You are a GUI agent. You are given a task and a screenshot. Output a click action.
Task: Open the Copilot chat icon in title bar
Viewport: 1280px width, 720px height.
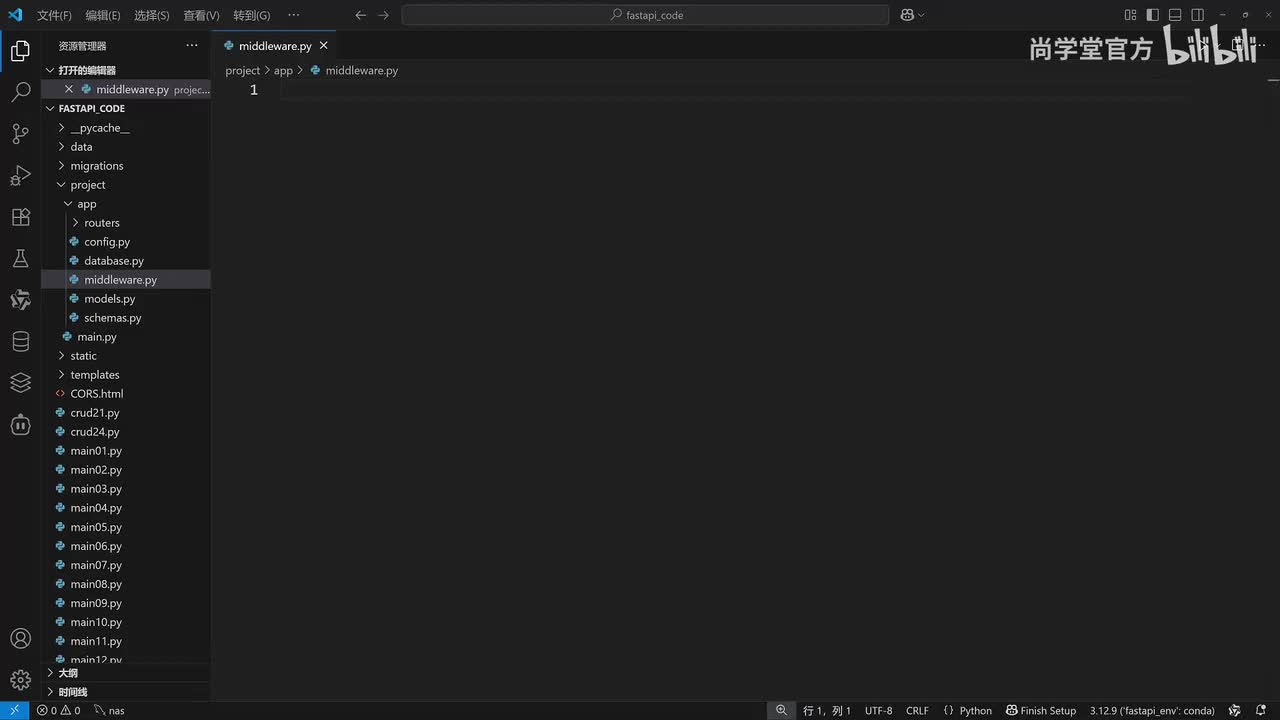[907, 15]
